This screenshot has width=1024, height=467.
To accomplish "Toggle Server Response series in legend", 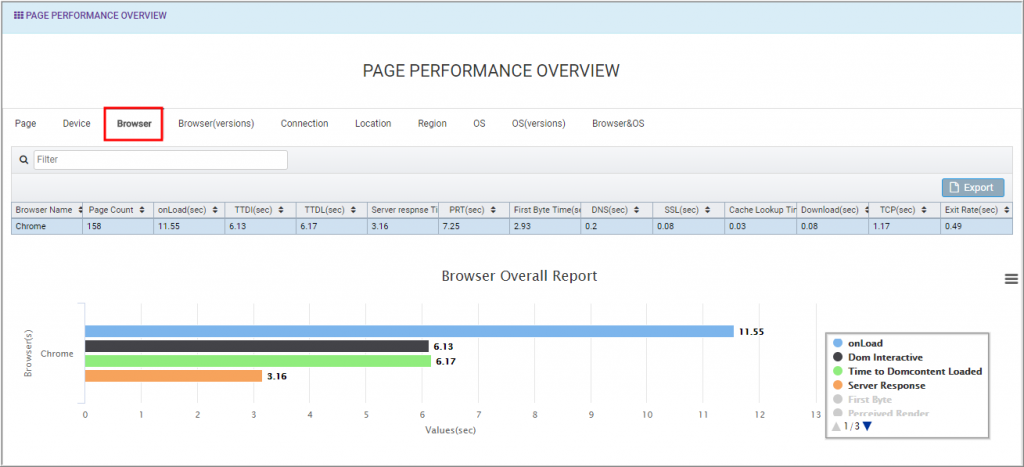I will (878, 386).
